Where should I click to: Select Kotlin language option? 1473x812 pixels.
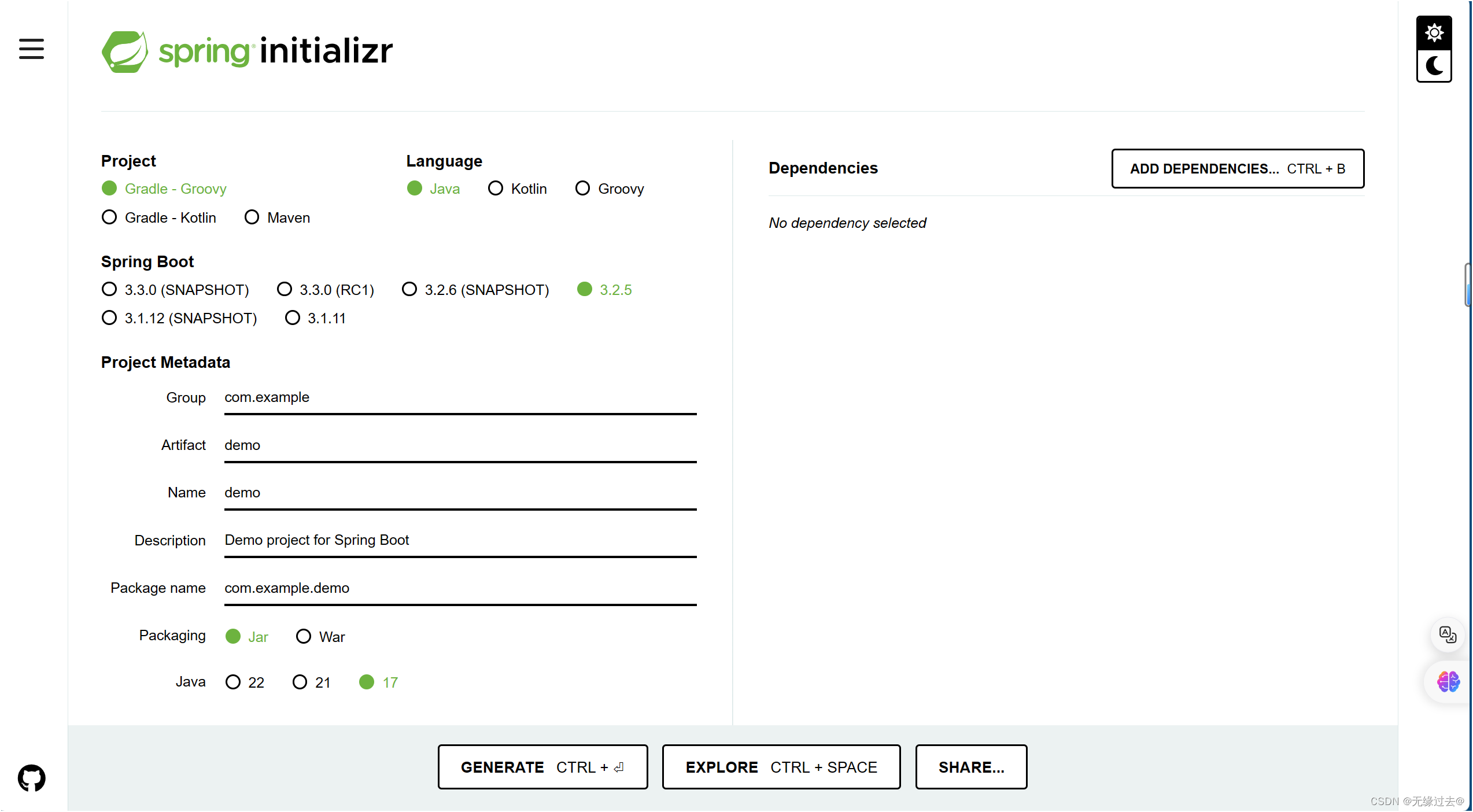(496, 189)
